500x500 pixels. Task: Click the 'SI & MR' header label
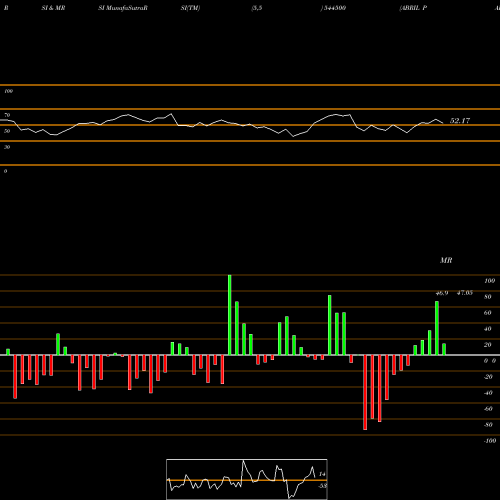coord(53,8)
